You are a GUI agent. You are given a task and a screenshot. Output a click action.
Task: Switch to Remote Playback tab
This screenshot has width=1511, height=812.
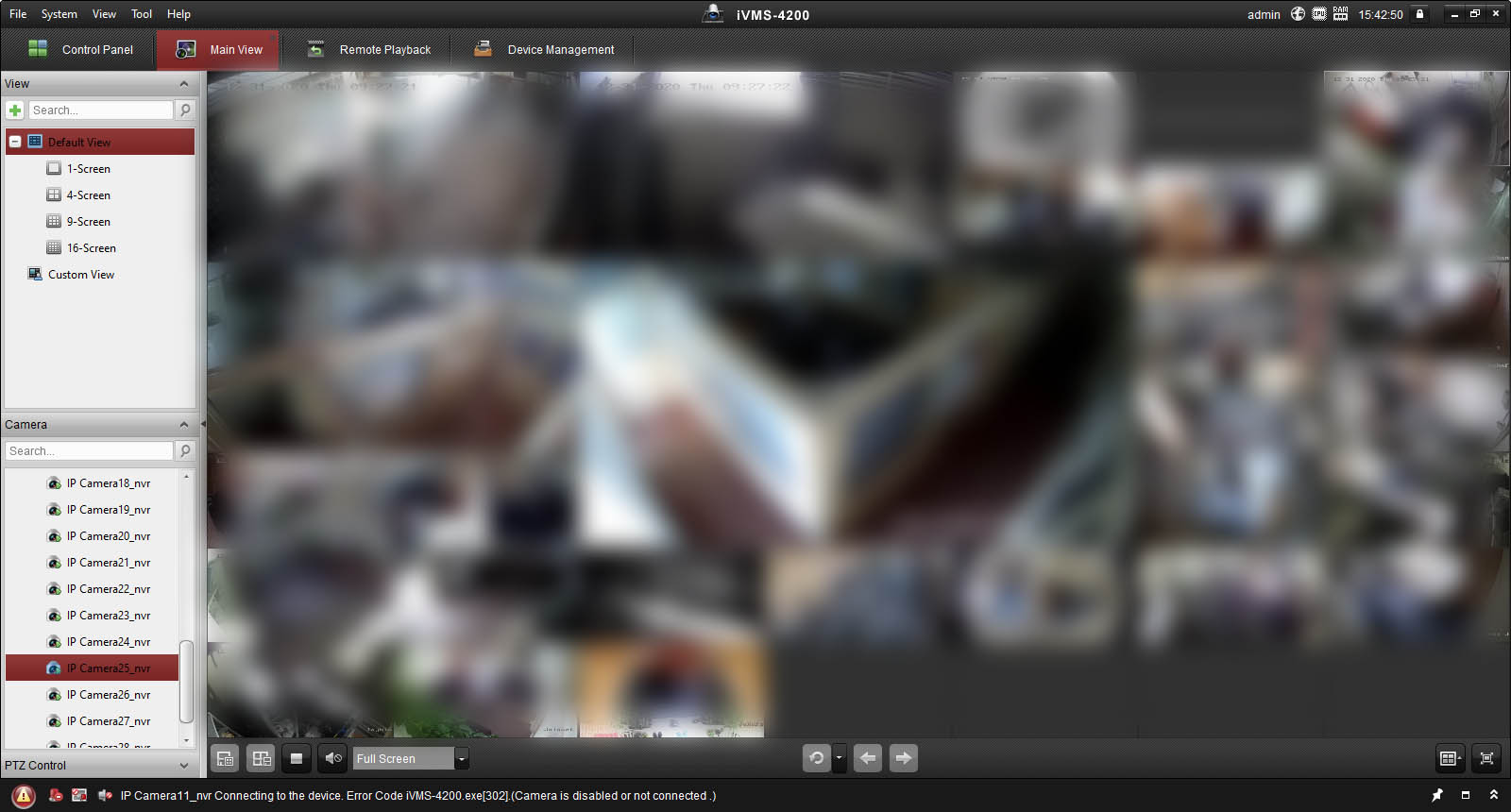point(367,50)
